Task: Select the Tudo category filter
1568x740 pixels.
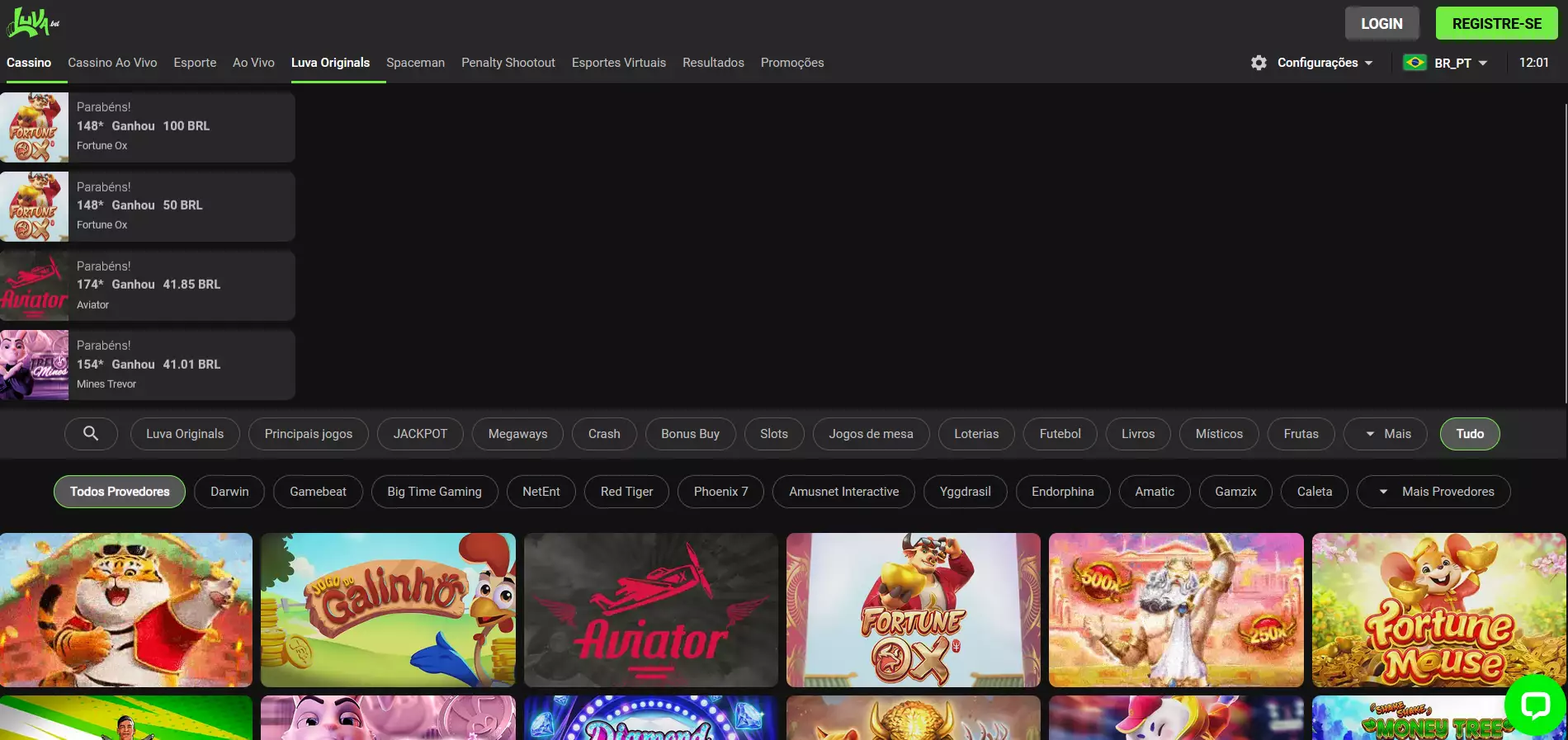Action: [x=1469, y=434]
